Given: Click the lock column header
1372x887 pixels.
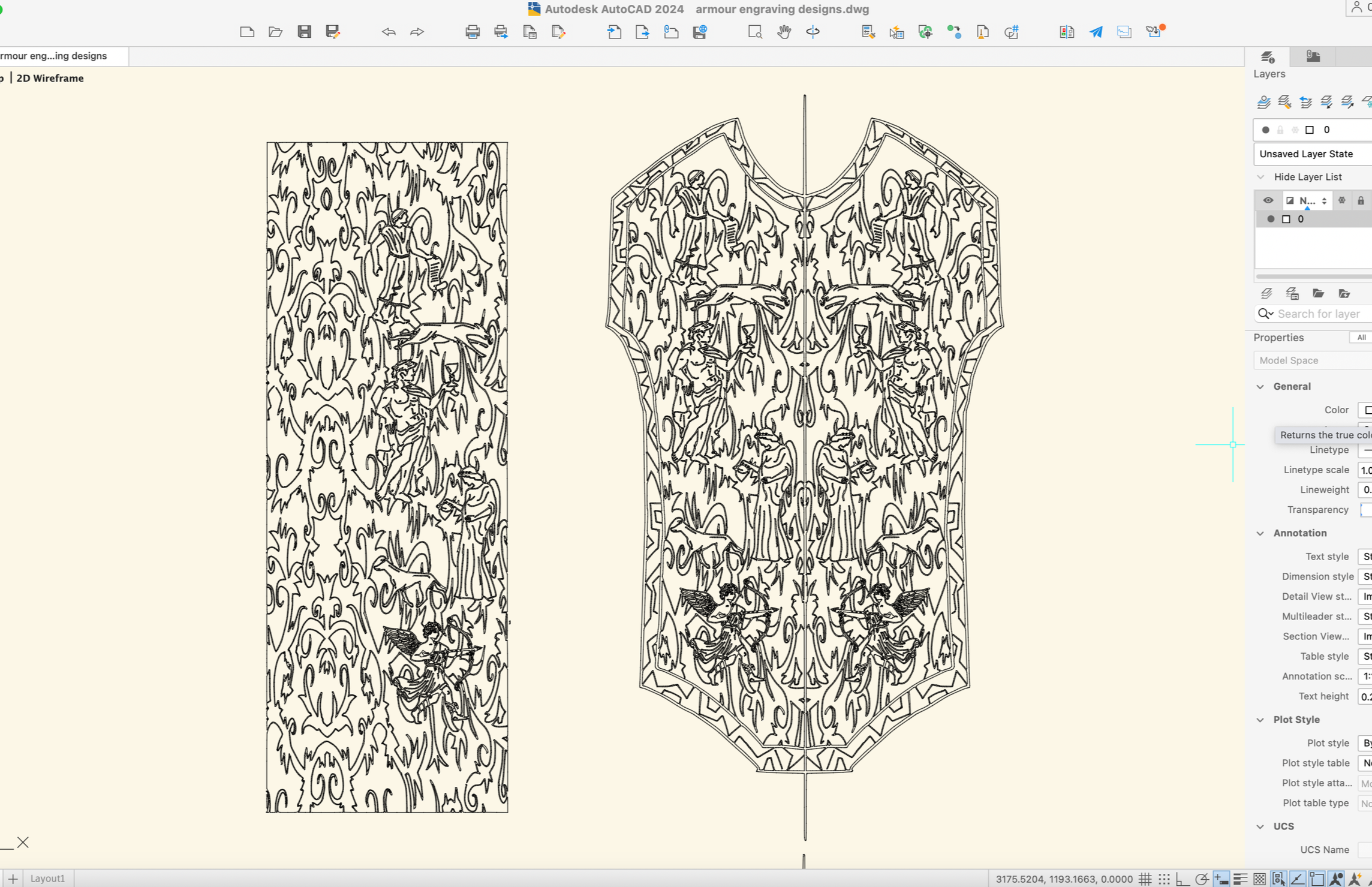Looking at the screenshot, I should pos(1361,200).
